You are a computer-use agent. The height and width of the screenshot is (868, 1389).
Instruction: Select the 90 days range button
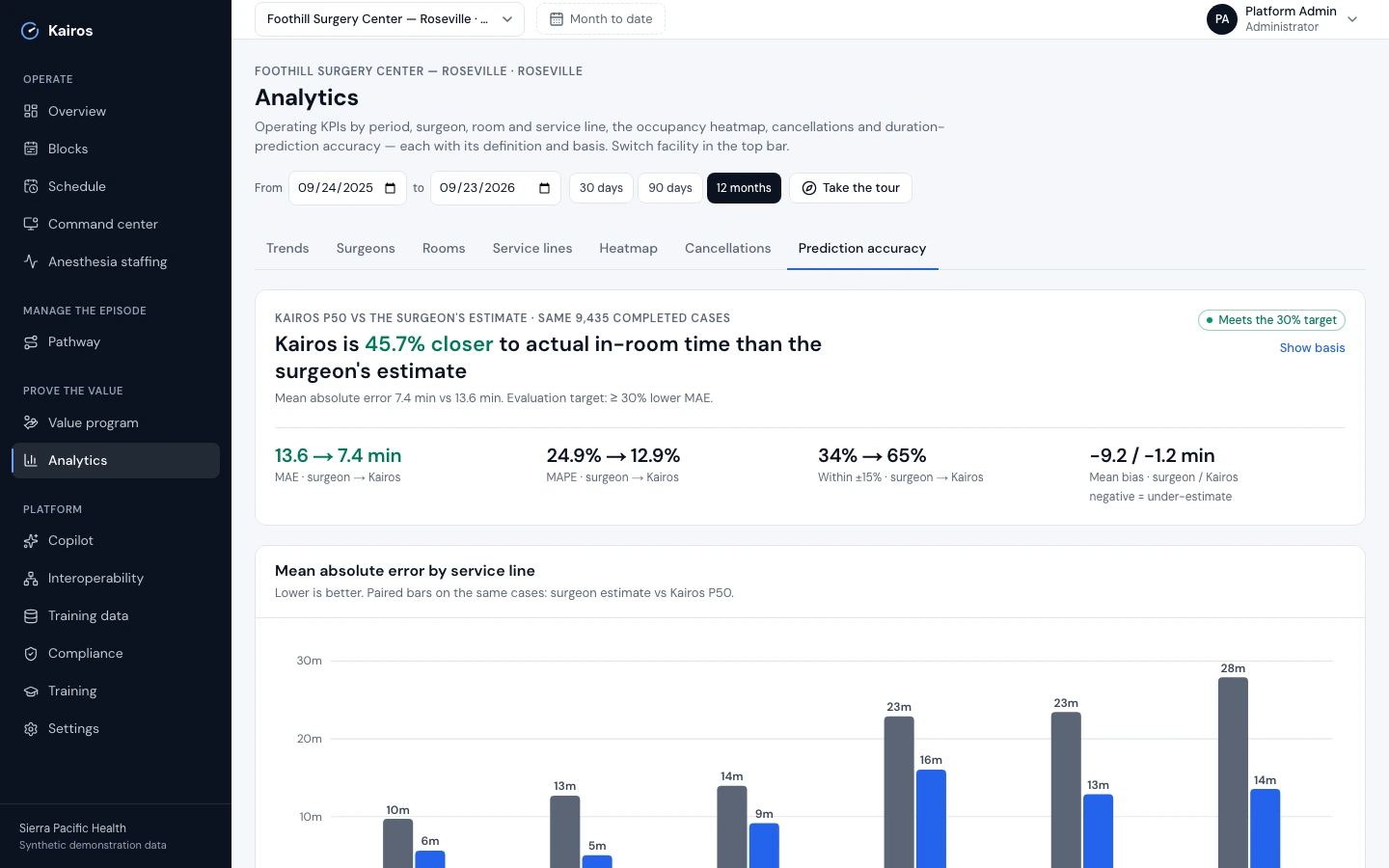(670, 188)
